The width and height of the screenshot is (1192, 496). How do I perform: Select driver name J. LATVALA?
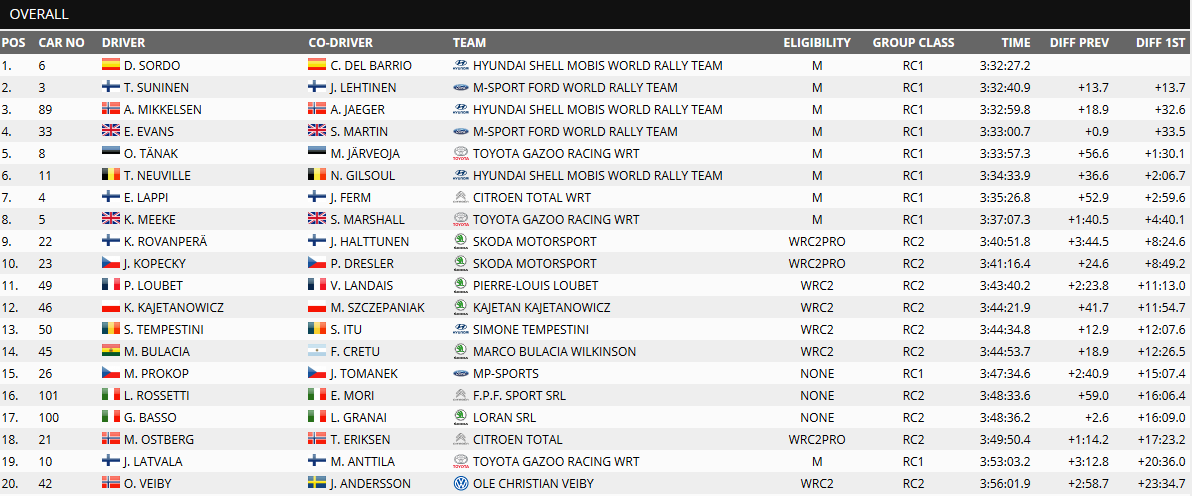[x=153, y=463]
